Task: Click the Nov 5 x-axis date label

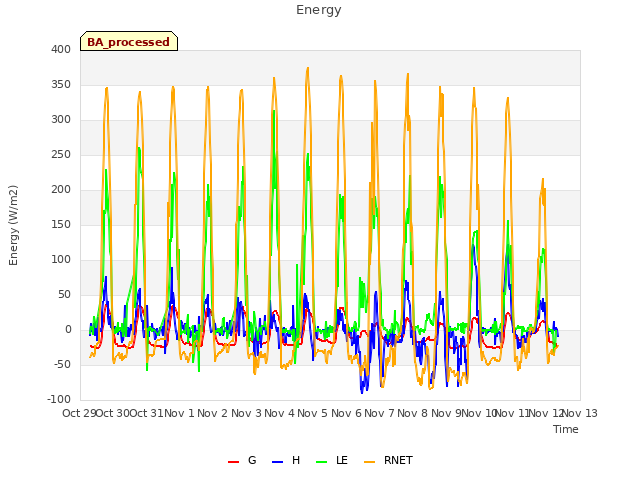Action: point(313,413)
